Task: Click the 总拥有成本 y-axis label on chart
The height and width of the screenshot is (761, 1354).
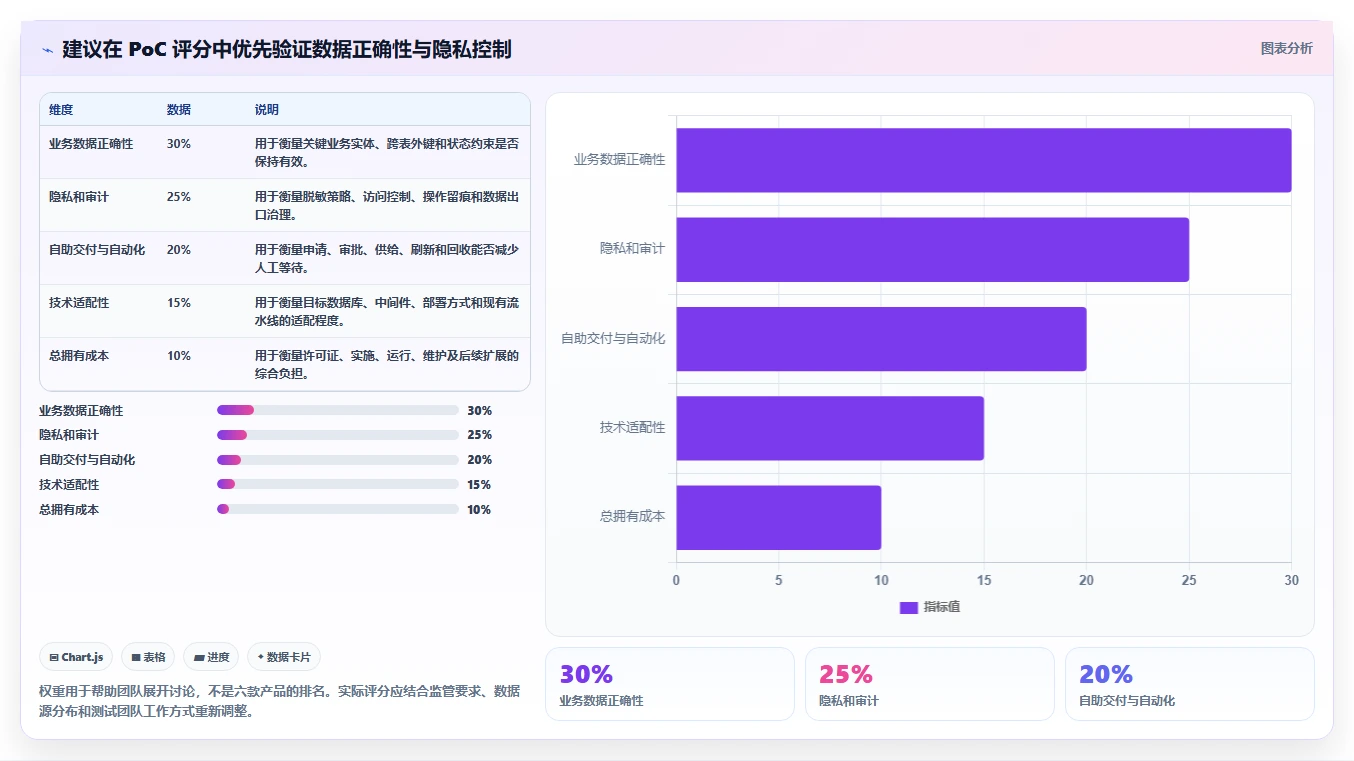Action: click(632, 516)
